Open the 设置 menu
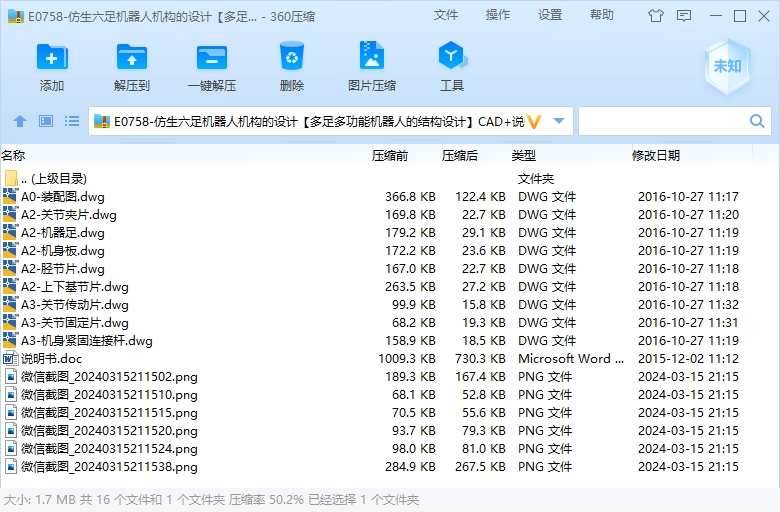780x512 pixels. [x=550, y=15]
